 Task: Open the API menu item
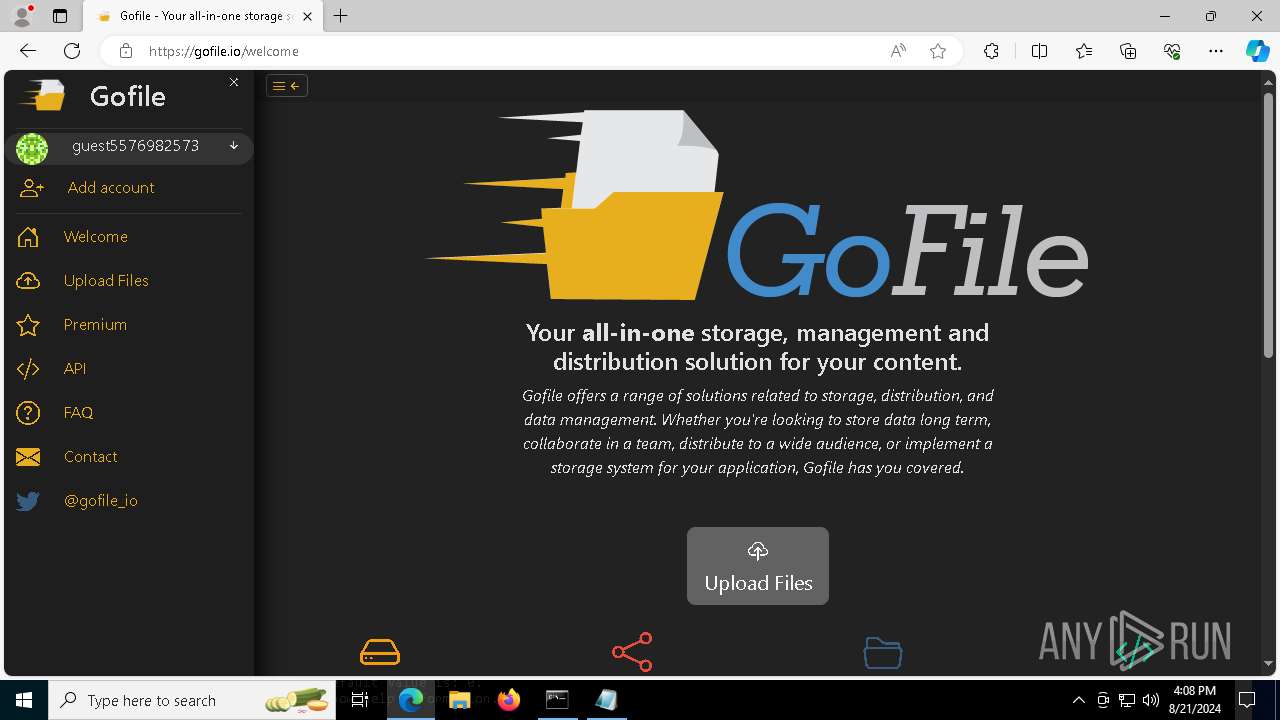75,369
